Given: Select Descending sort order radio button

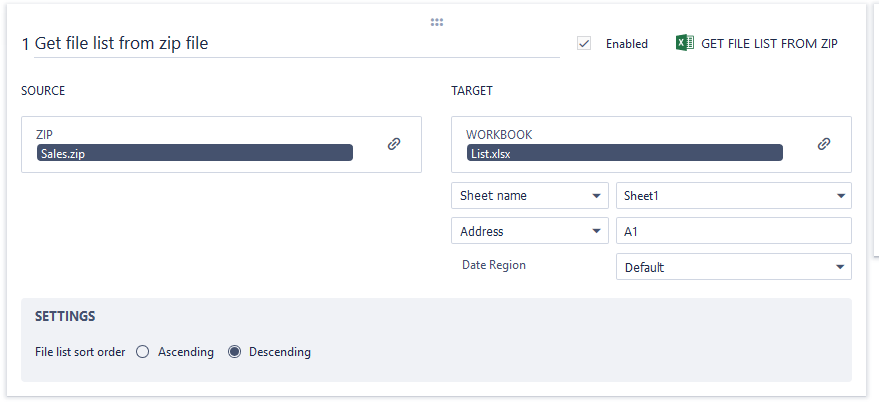Looking at the screenshot, I should [235, 352].
